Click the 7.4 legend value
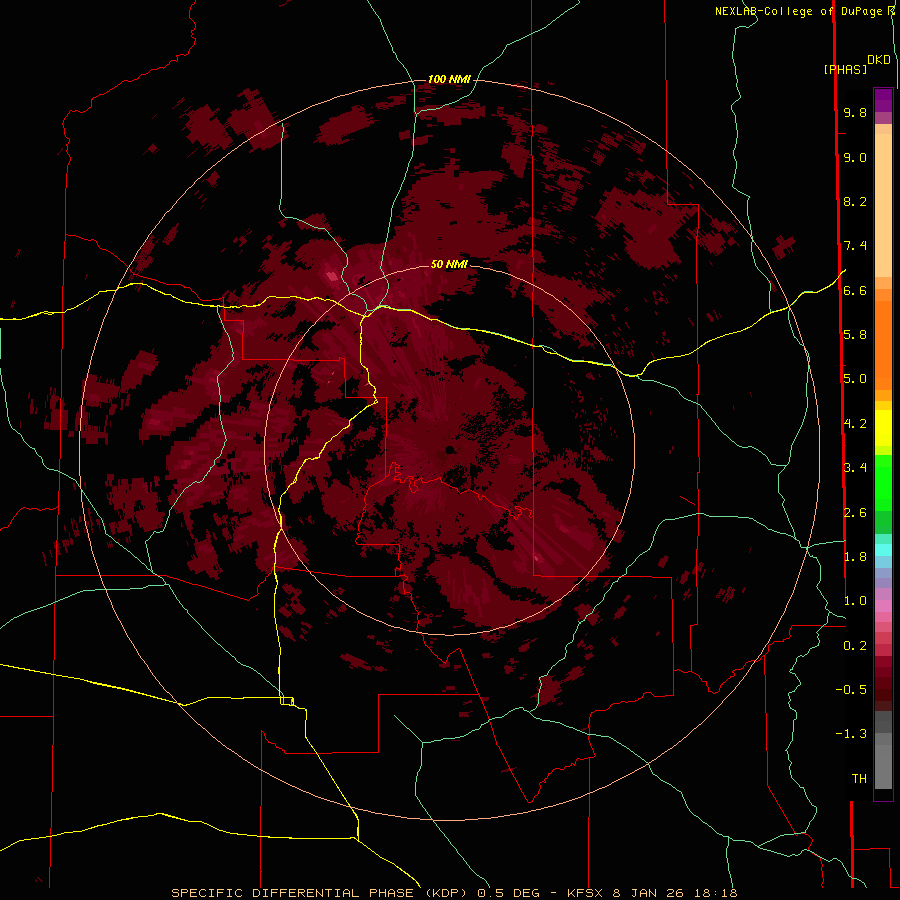900x900 pixels. click(855, 246)
